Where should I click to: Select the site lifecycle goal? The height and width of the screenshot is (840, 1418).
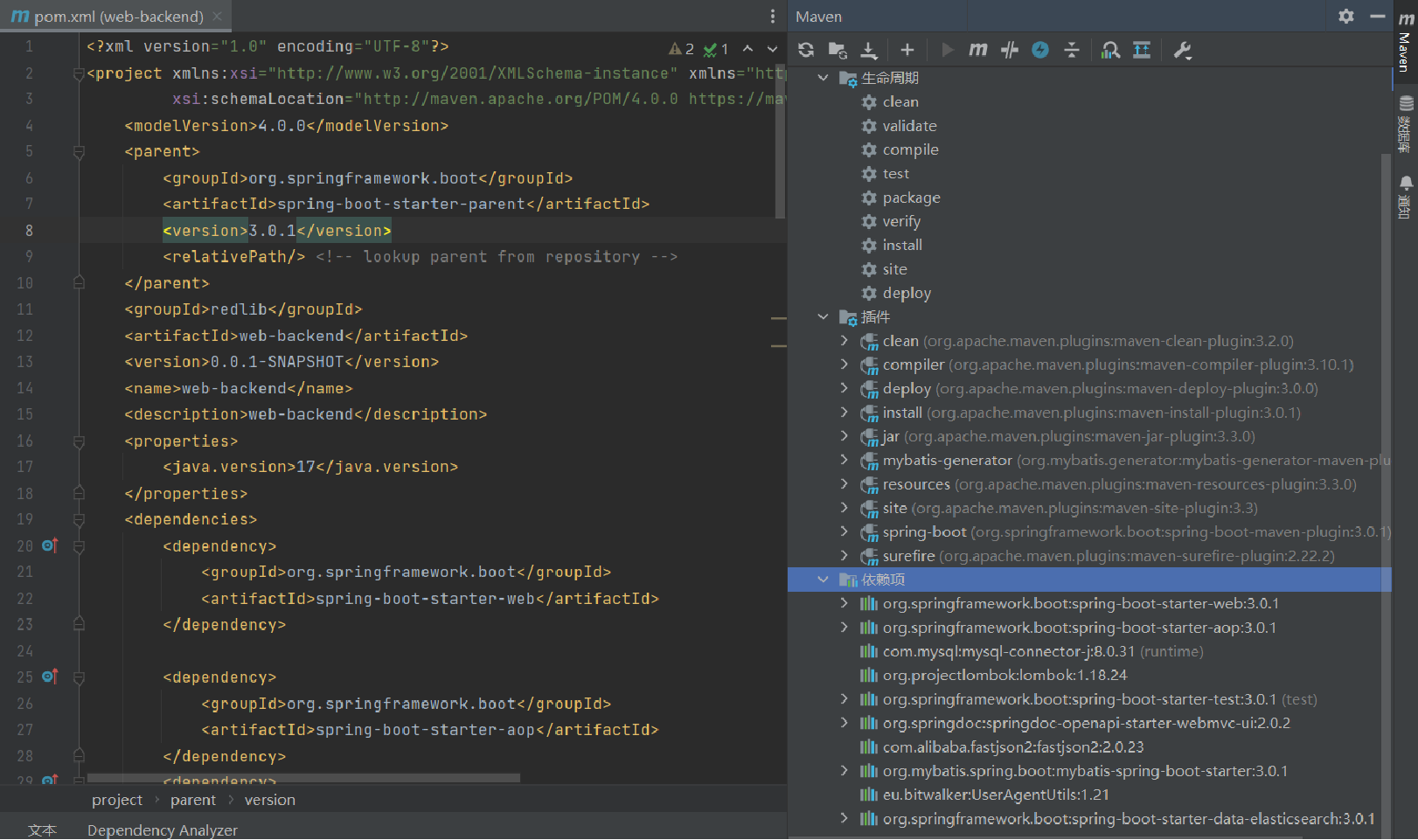pos(894,269)
